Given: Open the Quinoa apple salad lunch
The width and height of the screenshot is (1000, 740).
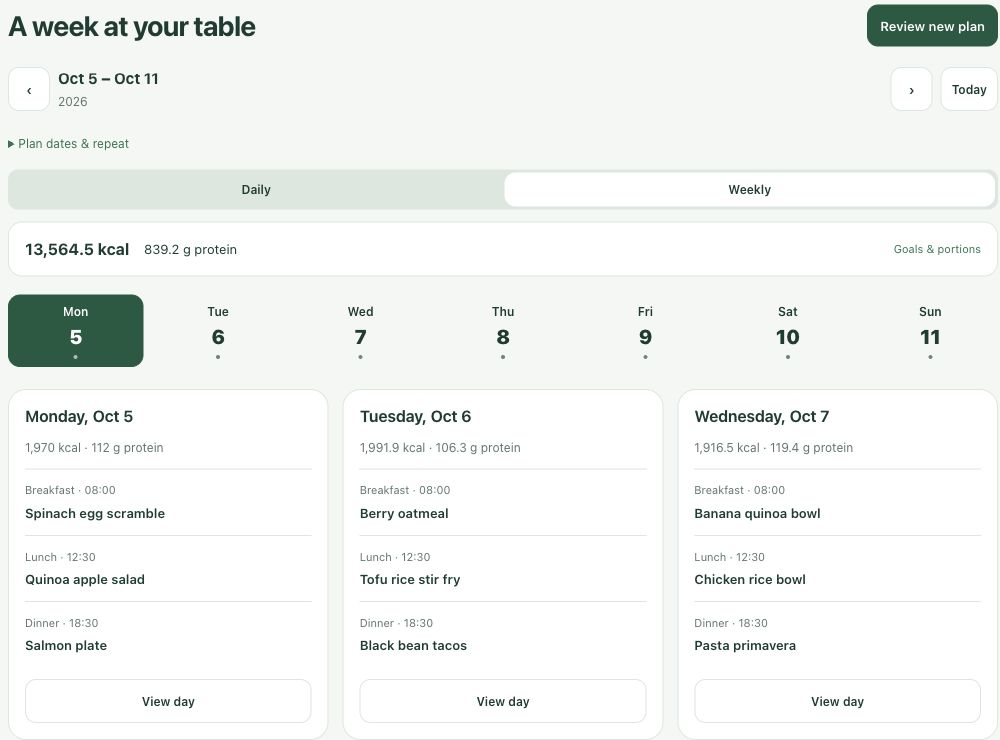Looking at the screenshot, I should click(x=85, y=579).
